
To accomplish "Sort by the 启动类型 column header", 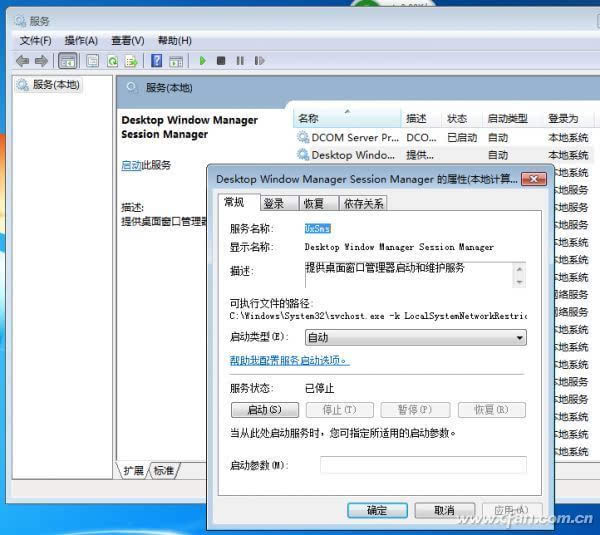I will (x=513, y=118).
